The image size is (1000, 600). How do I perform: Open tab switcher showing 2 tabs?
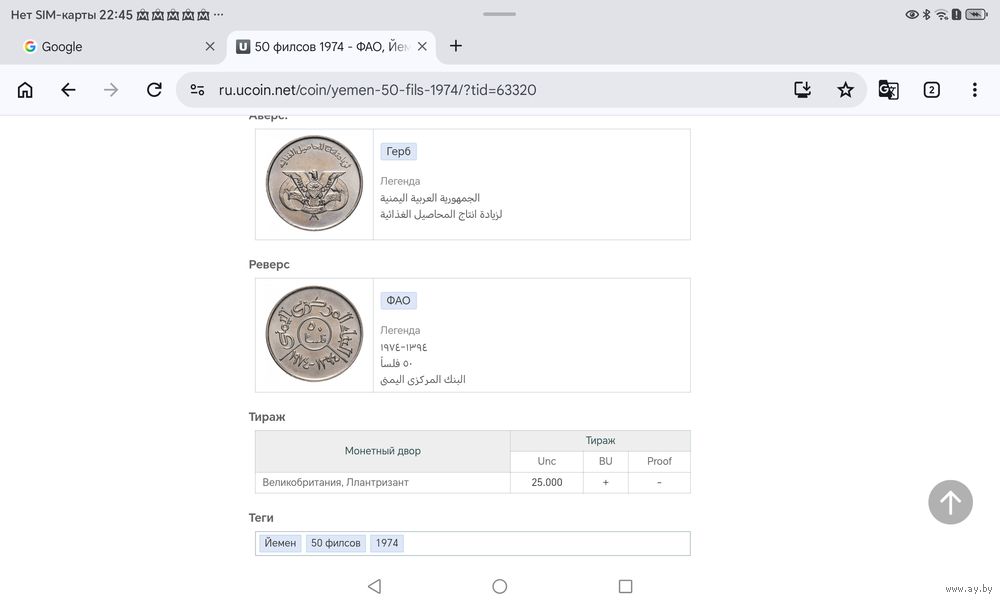(931, 90)
